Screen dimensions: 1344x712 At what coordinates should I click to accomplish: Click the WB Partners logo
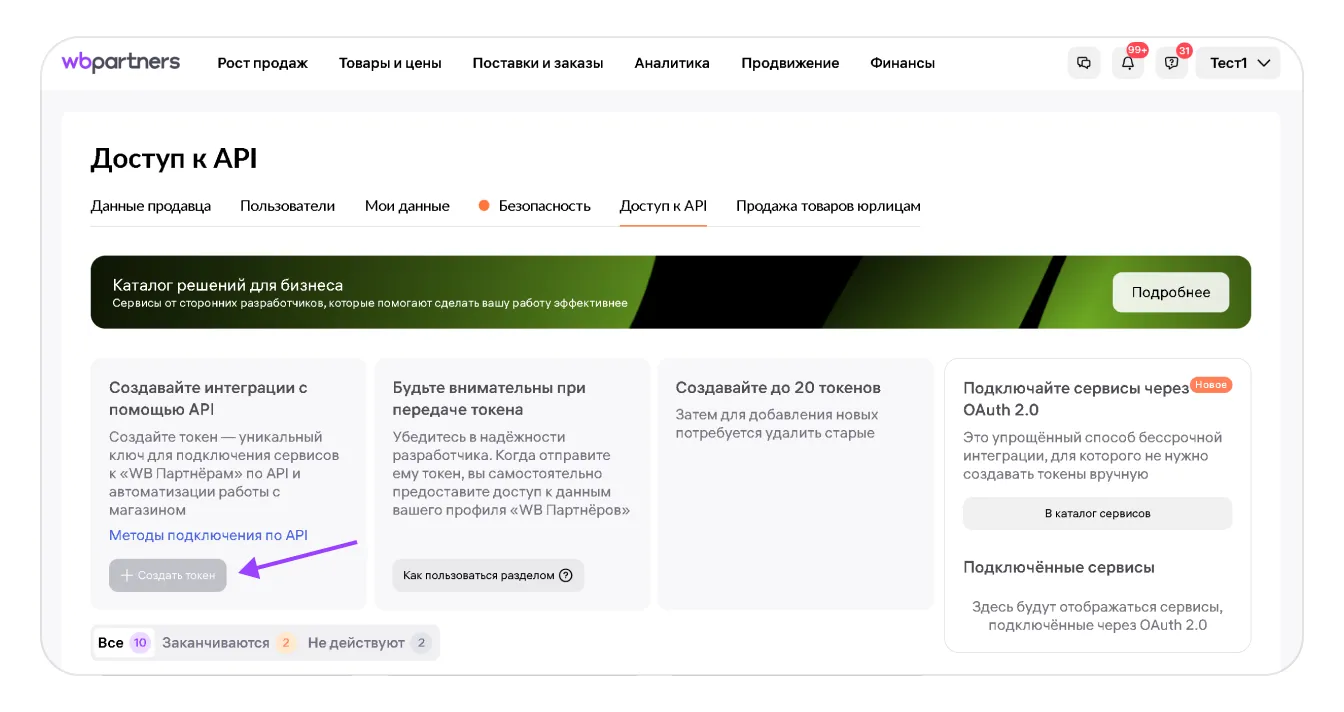coord(121,62)
